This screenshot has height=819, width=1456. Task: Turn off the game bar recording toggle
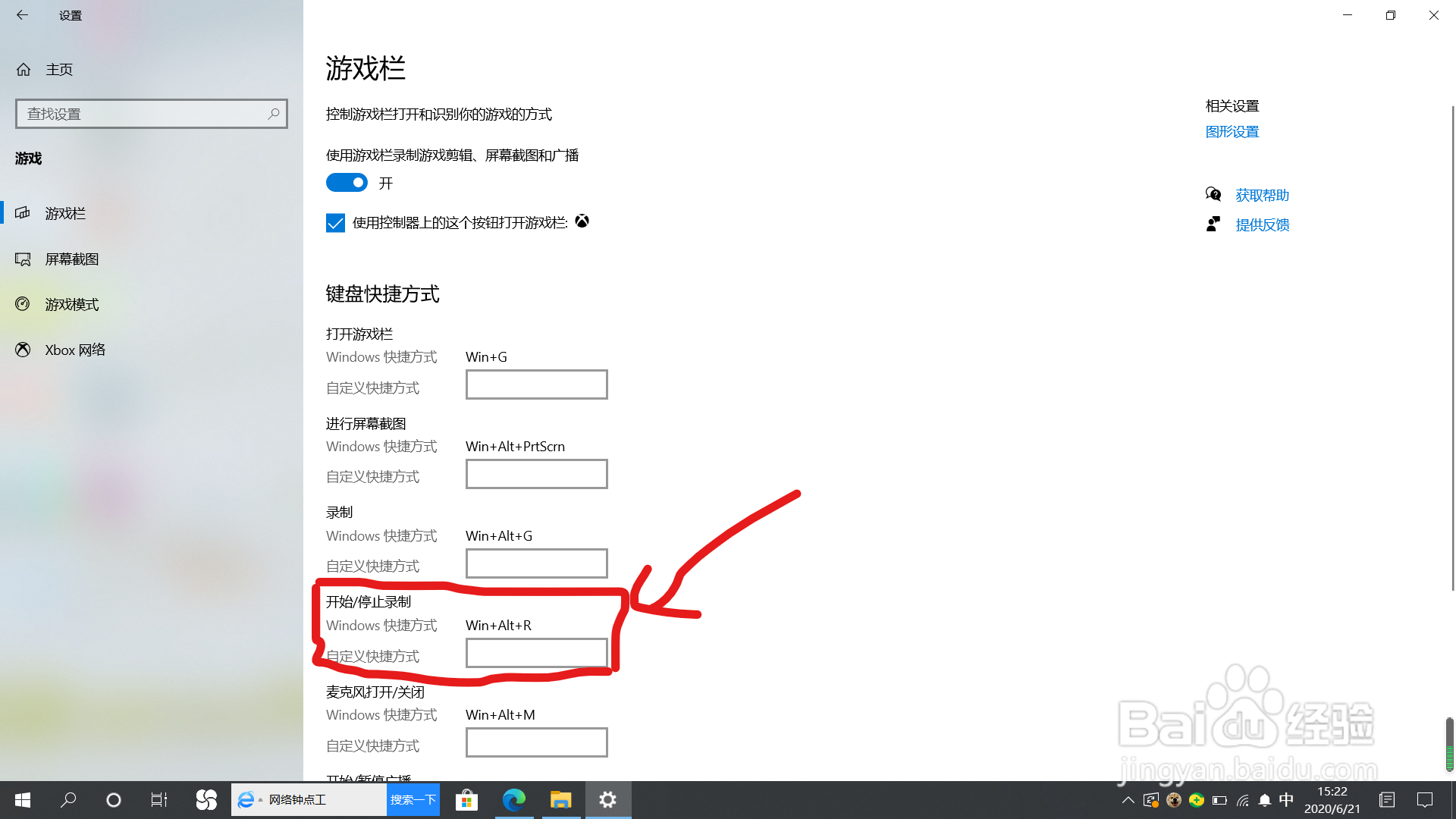(x=347, y=182)
